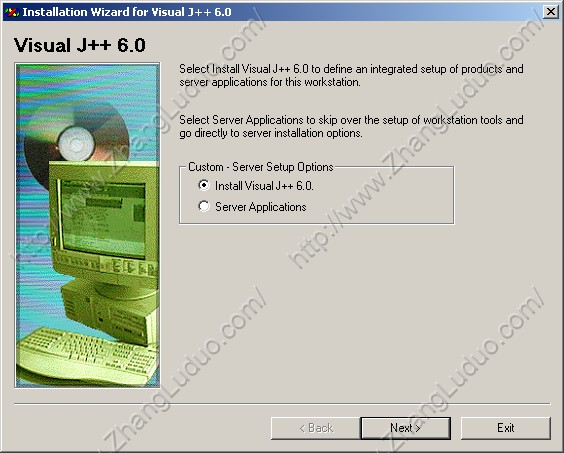Click the Next button
Image resolution: width=564 pixels, height=453 pixels.
[405, 428]
